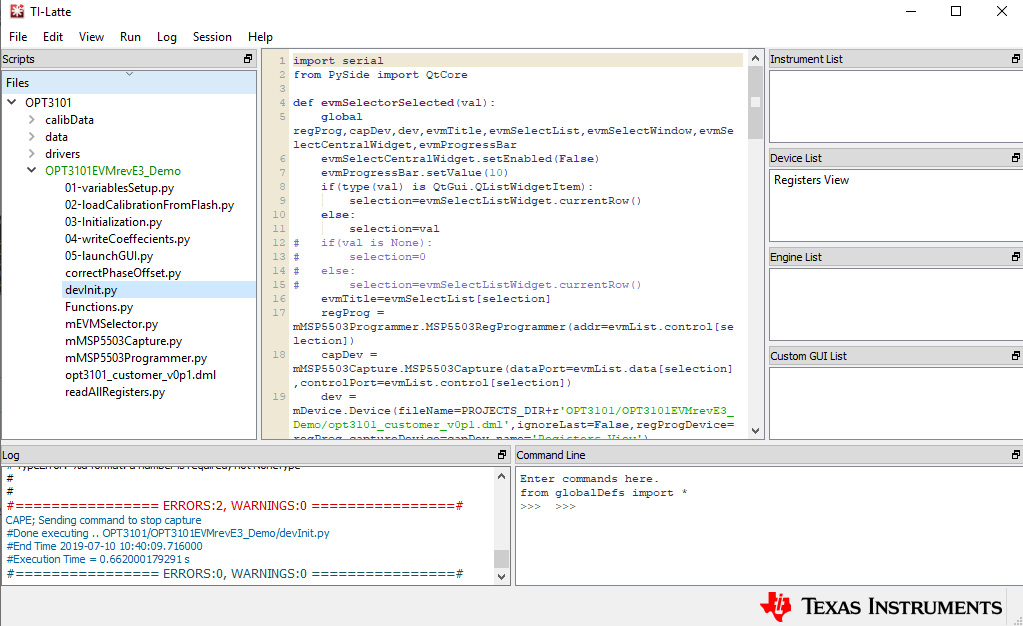
Task: Float the Scripts panel with its undock icon
Action: [x=248, y=59]
